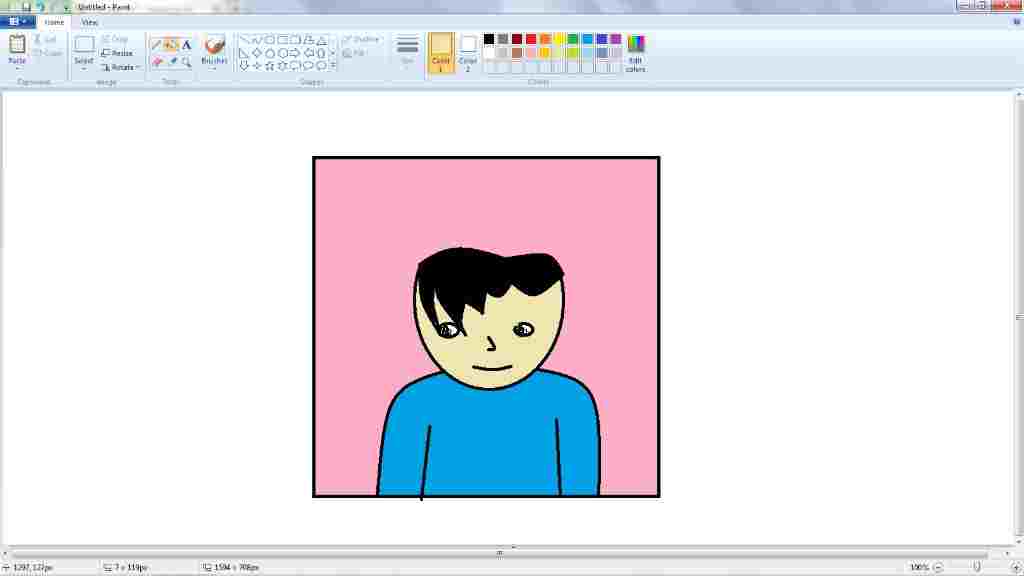Choose the Four-point star shape
This screenshot has height=576, width=1024.
click(257, 65)
